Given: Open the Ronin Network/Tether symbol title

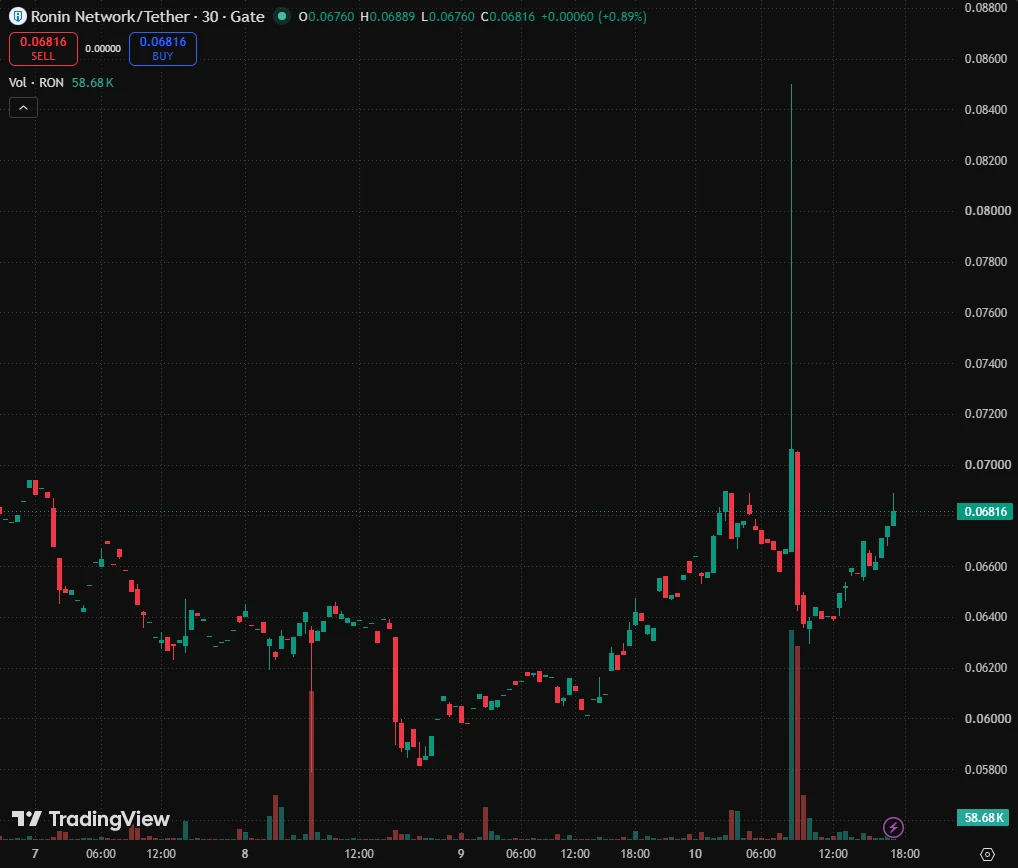Looking at the screenshot, I should 148,16.
